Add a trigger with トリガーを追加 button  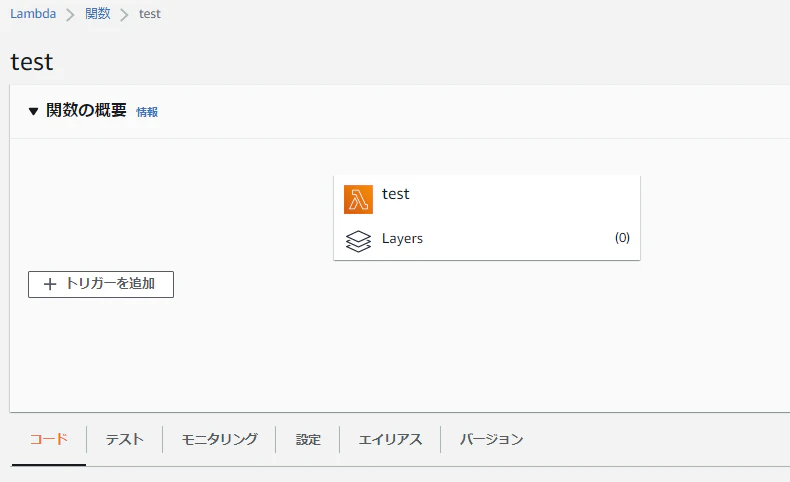(101, 284)
